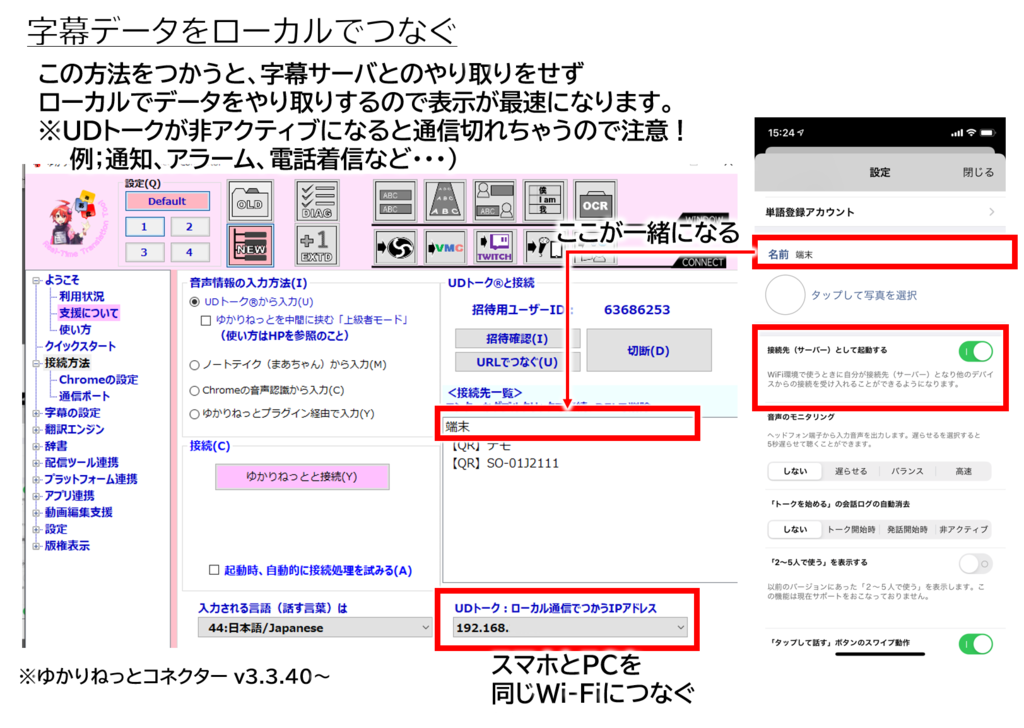The width and height of the screenshot is (1024, 728).
Task: Tap the '名前' field showing '端末'
Action: tap(884, 255)
